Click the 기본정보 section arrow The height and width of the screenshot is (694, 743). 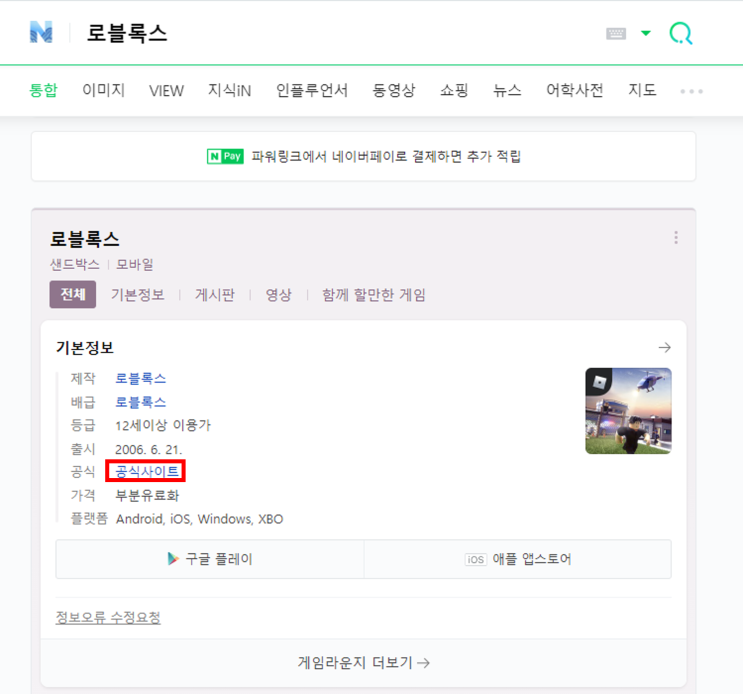tap(664, 348)
